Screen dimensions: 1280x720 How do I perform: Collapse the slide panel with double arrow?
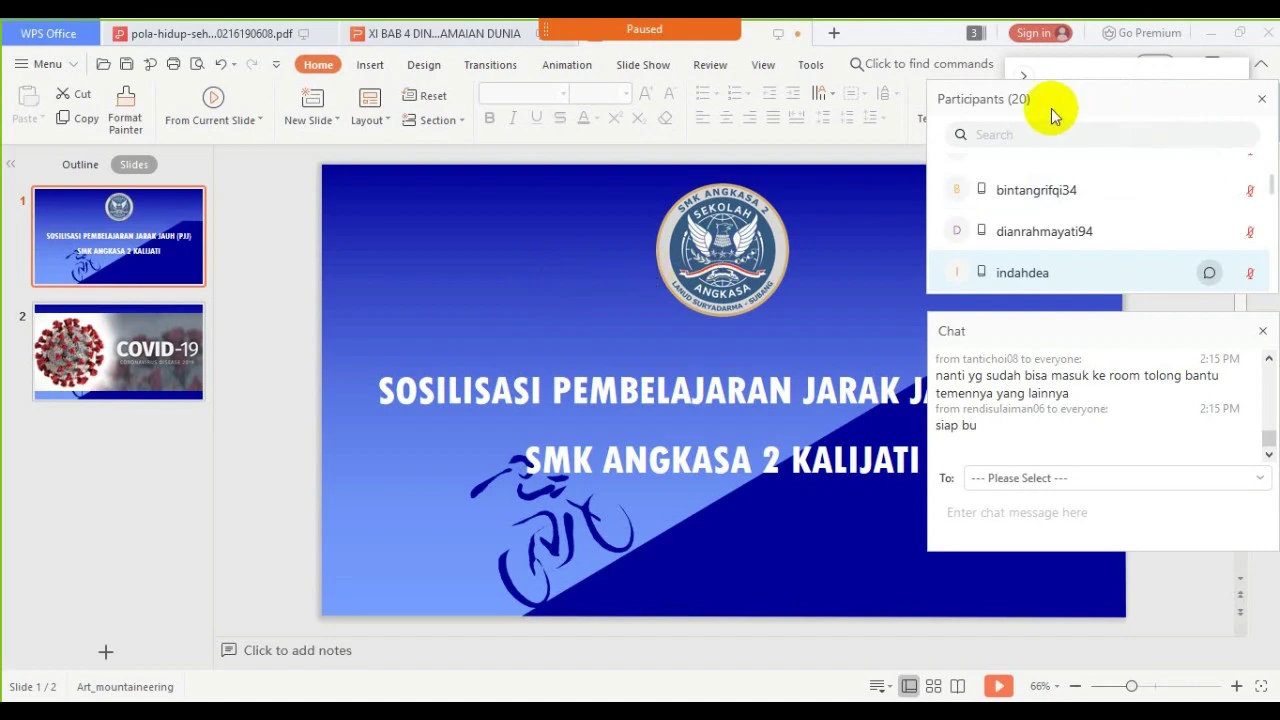(x=10, y=164)
